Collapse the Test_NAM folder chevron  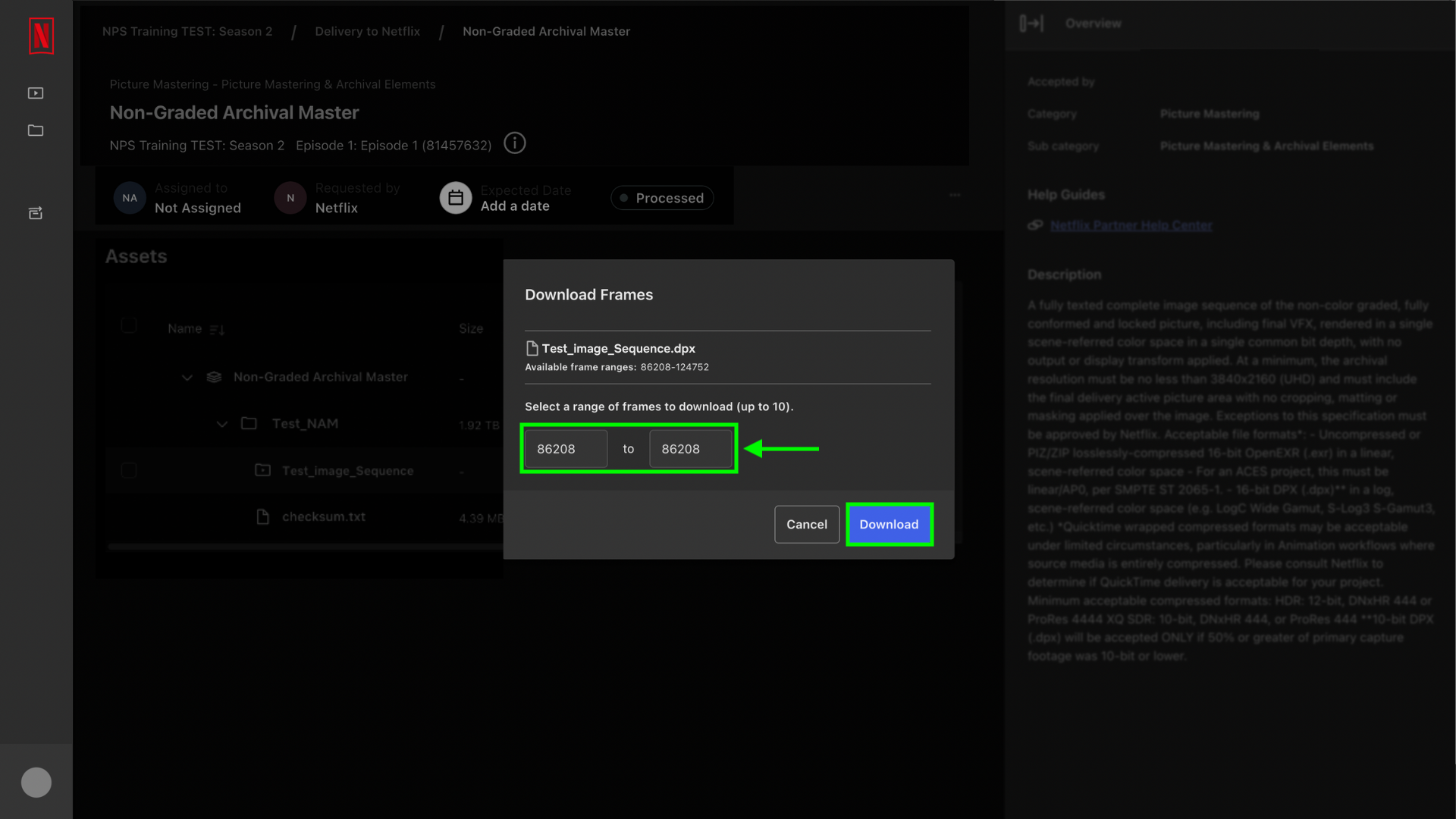tap(222, 424)
